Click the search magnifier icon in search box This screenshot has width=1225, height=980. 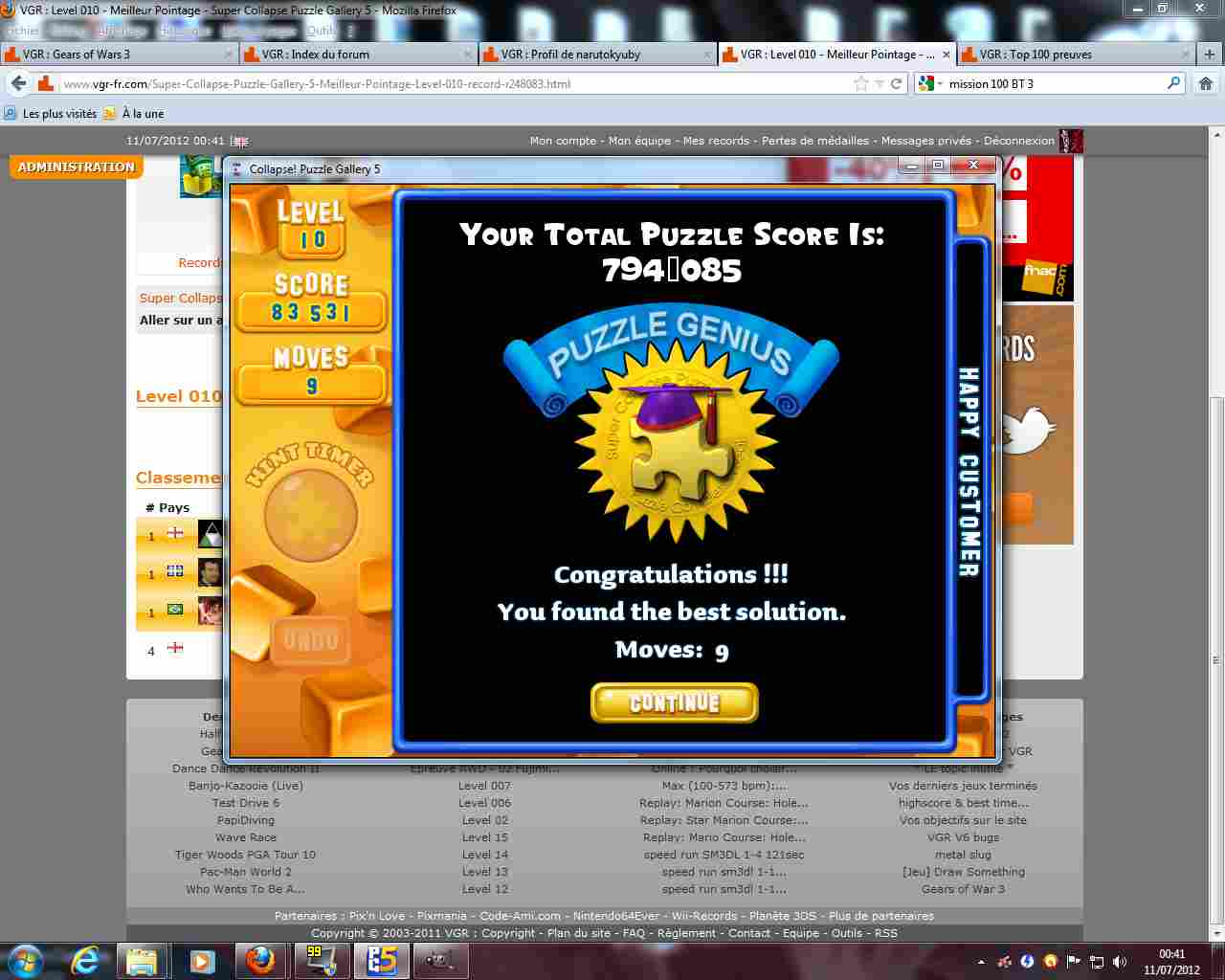tap(1173, 83)
